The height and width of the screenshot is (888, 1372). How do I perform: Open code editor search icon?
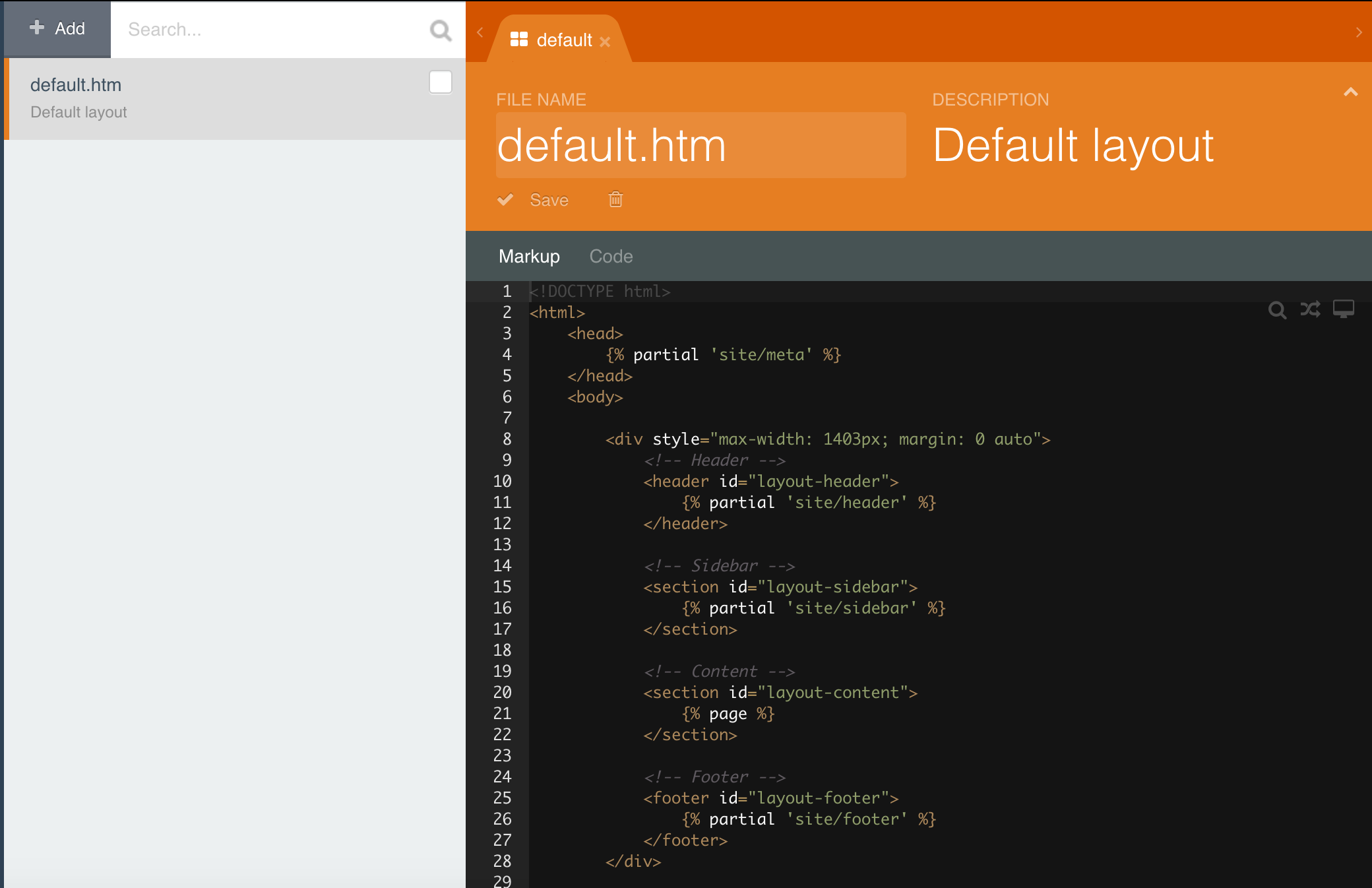1277,309
